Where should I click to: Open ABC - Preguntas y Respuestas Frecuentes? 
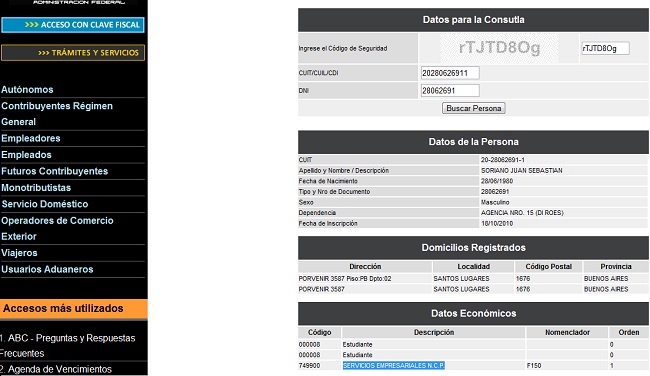point(68,346)
